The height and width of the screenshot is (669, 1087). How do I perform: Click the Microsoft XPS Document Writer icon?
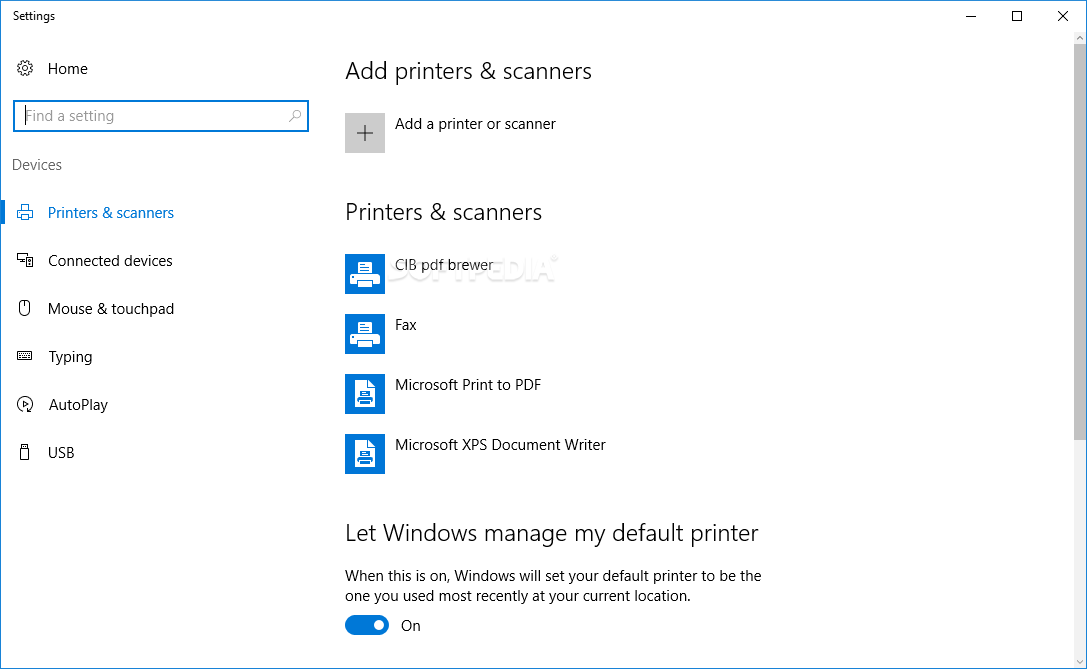(365, 454)
